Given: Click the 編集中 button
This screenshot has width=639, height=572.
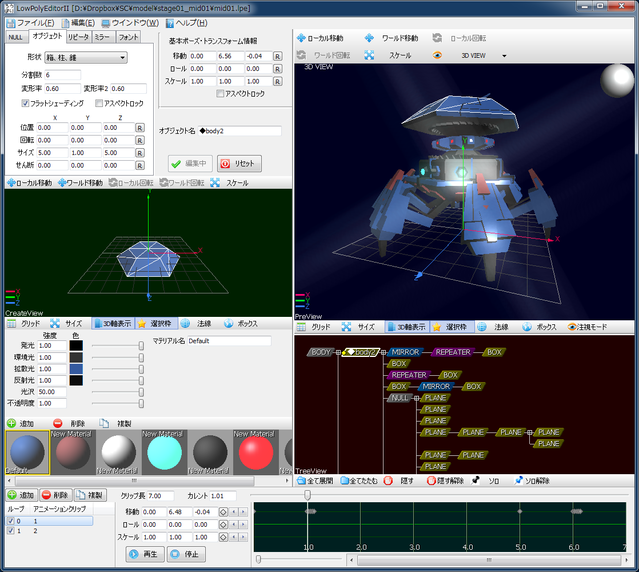Looking at the screenshot, I should click(190, 164).
